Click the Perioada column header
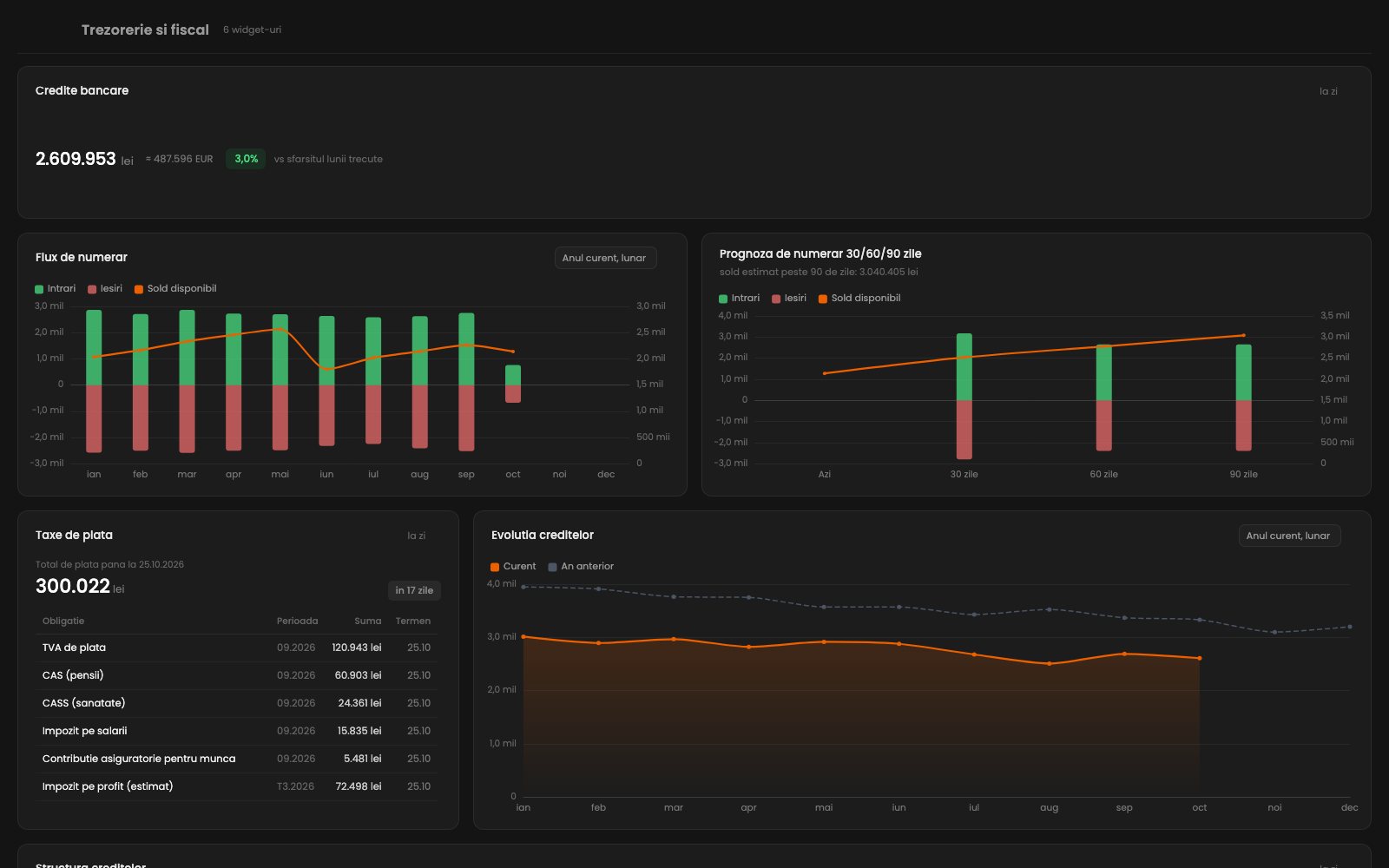Screen dimensions: 1389x868 tap(297, 621)
